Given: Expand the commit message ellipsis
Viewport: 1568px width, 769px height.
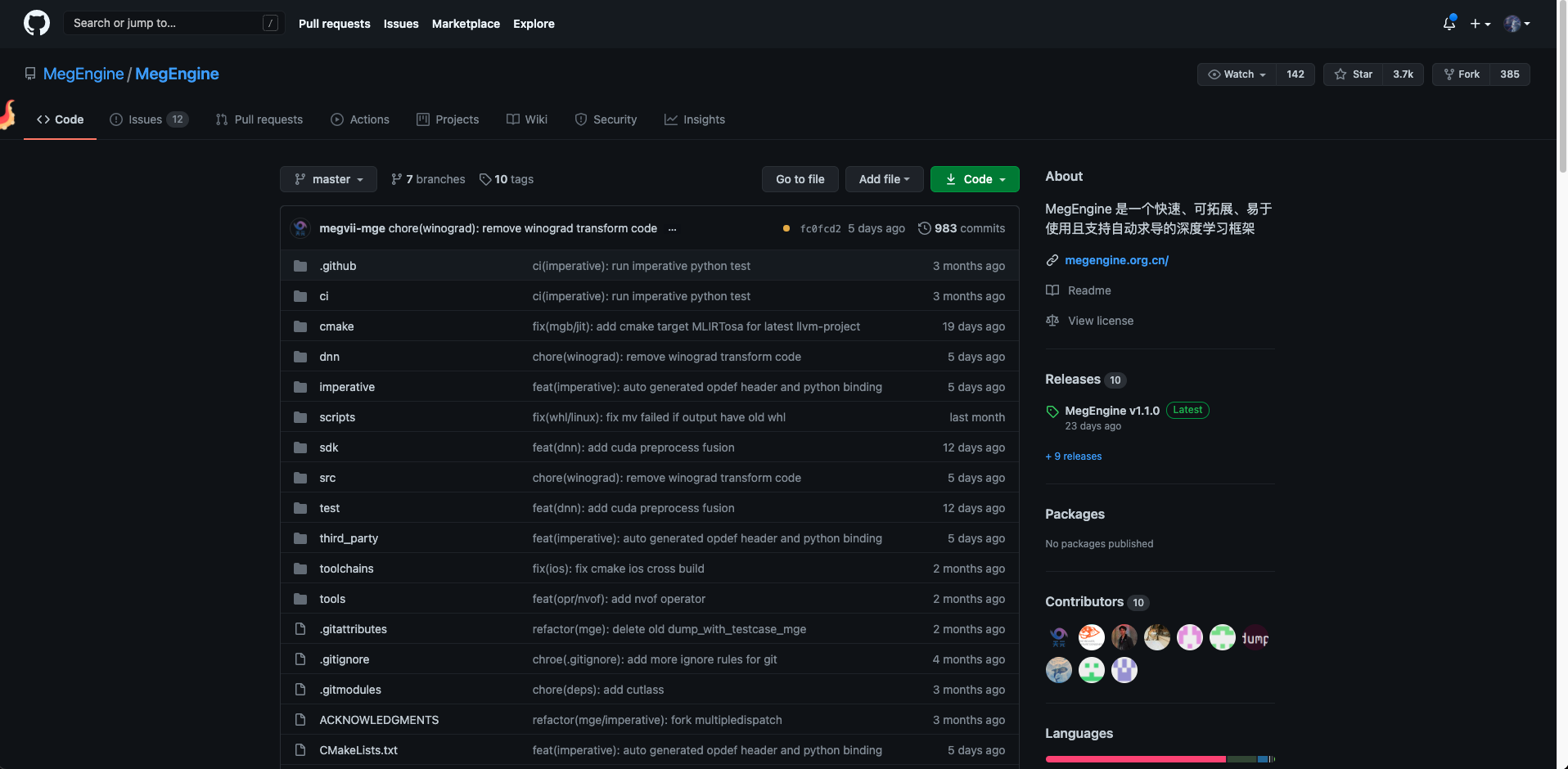Looking at the screenshot, I should coord(672,229).
